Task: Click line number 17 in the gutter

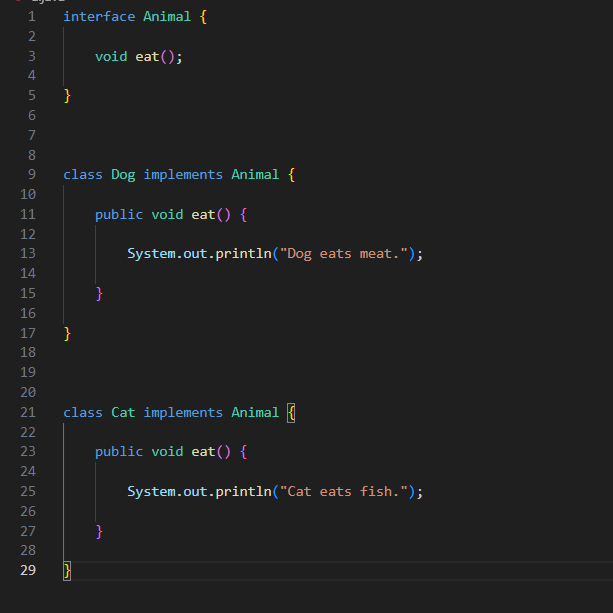Action: coord(27,333)
